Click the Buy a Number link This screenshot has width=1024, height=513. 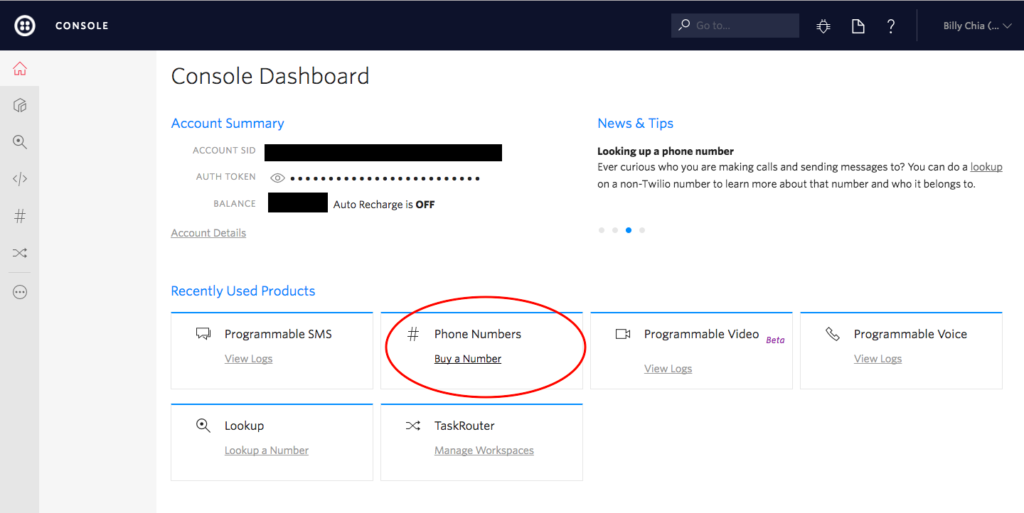coord(468,359)
